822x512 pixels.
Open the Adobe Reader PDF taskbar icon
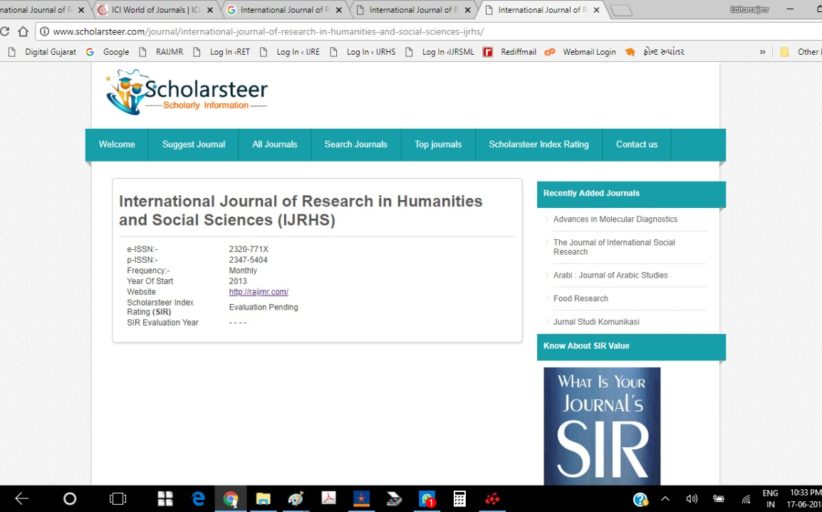(x=329, y=498)
